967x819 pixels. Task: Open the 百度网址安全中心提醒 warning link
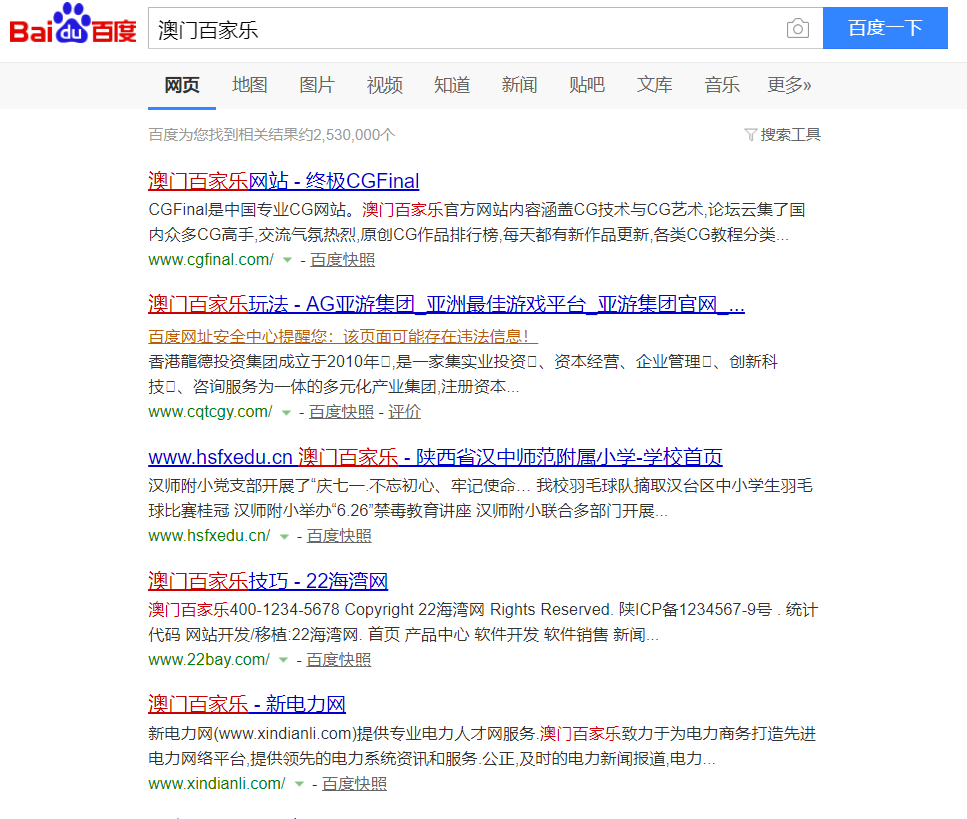(343, 336)
